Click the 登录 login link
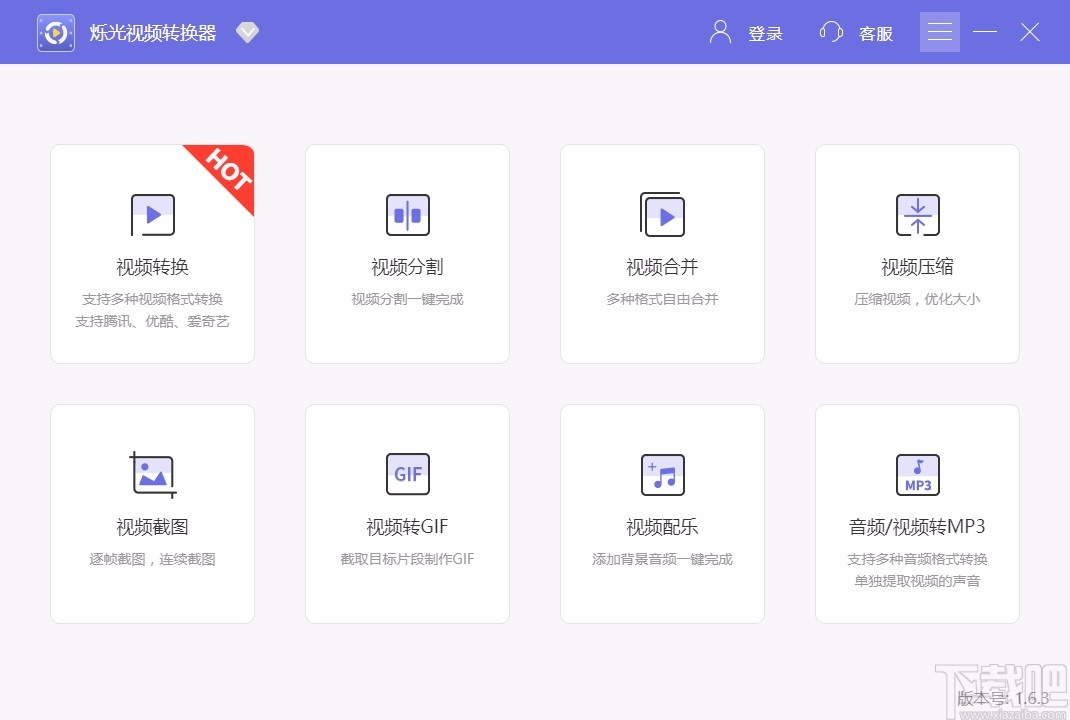Screen dimensions: 1070x720 click(766, 33)
